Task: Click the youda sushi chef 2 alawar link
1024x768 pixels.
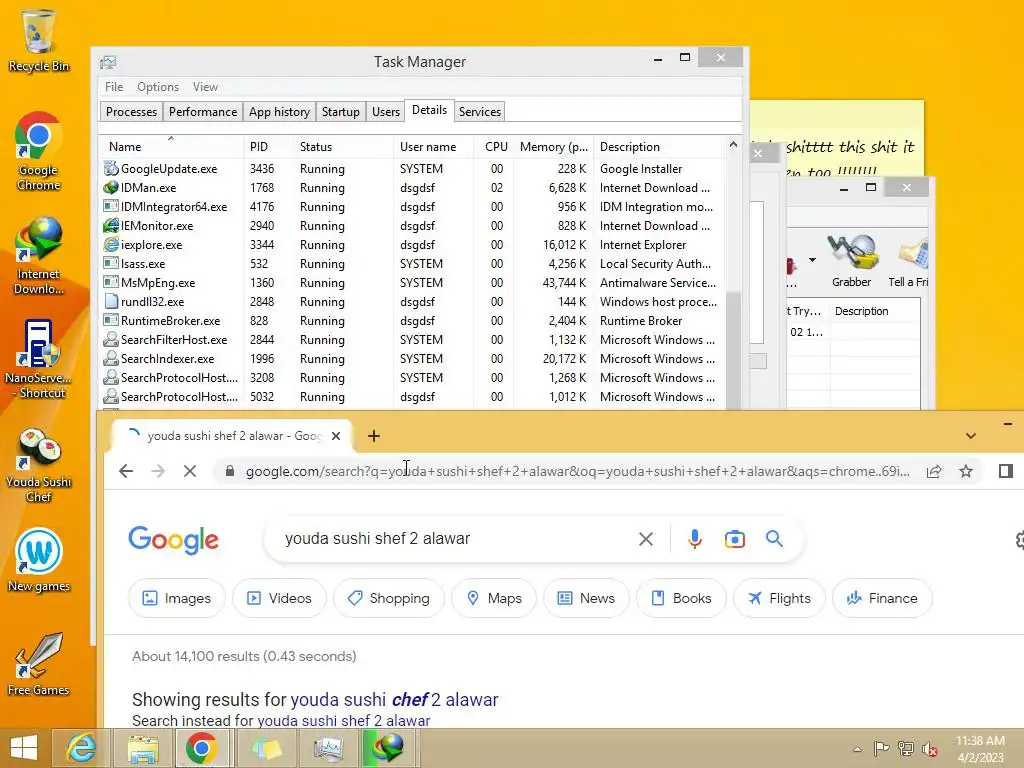Action: pos(394,699)
